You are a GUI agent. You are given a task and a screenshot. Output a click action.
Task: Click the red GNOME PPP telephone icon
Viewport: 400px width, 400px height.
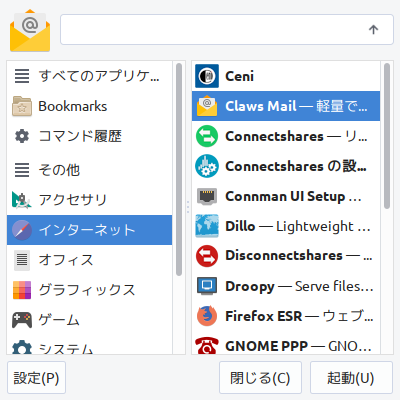coord(207,345)
